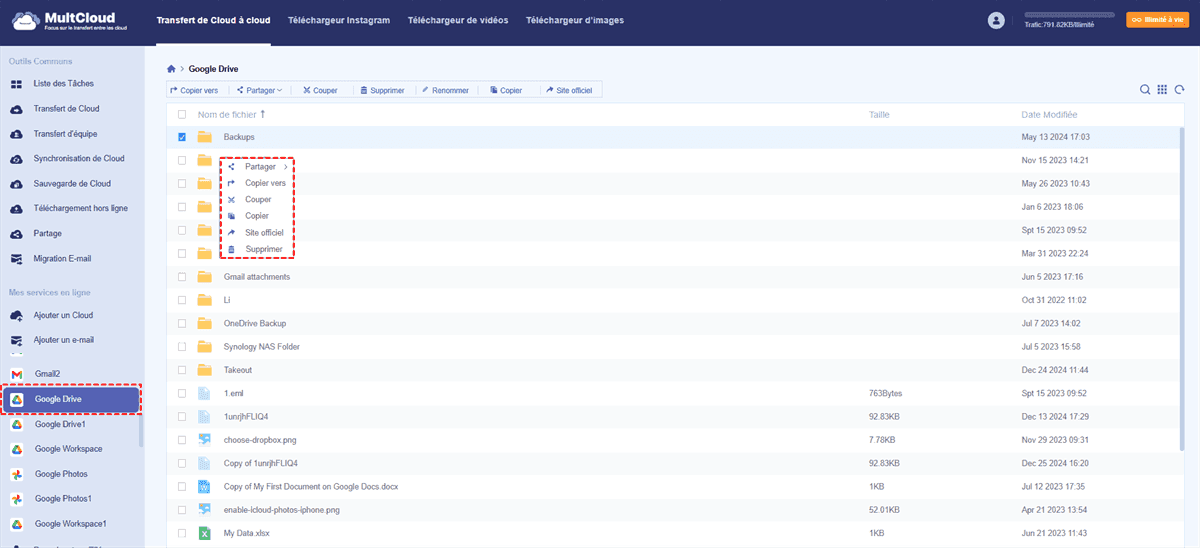This screenshot has width=1200, height=548.
Task: Click the Illimité à vie button
Action: pyautogui.click(x=1158, y=20)
